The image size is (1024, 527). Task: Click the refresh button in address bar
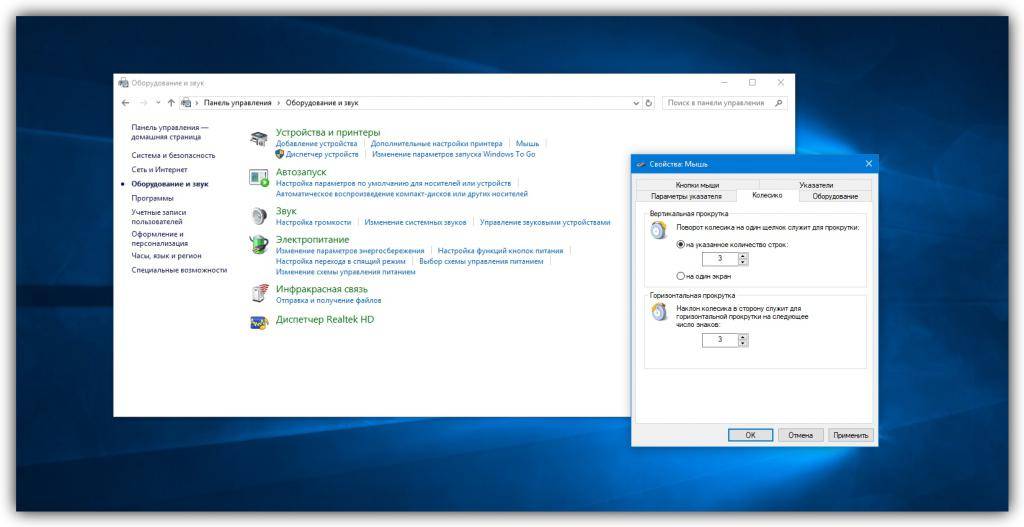(649, 103)
